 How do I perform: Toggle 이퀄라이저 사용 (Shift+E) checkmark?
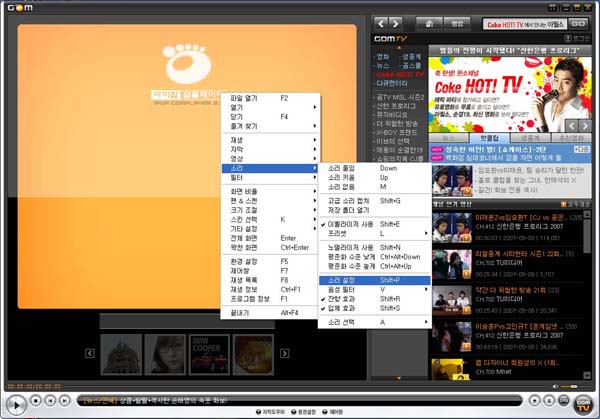(374, 224)
